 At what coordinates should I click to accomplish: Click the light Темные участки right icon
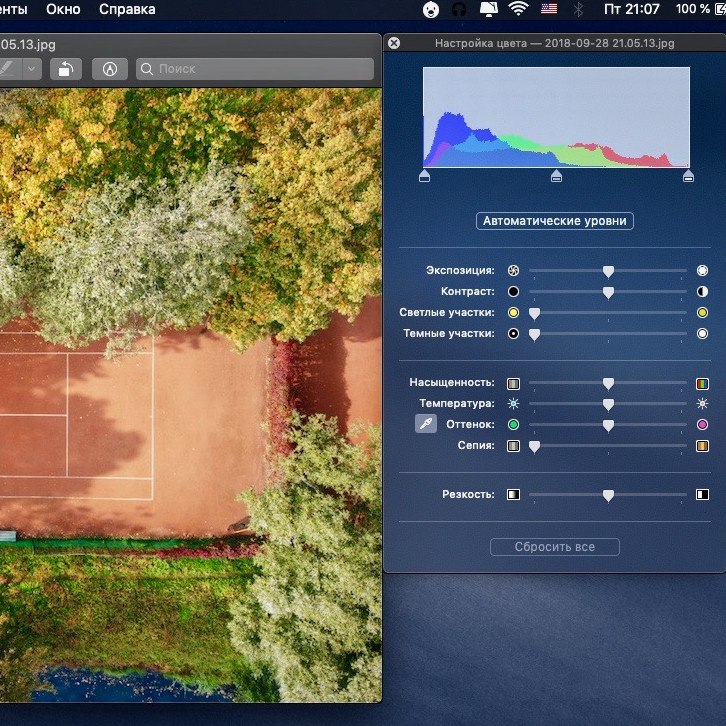click(702, 333)
